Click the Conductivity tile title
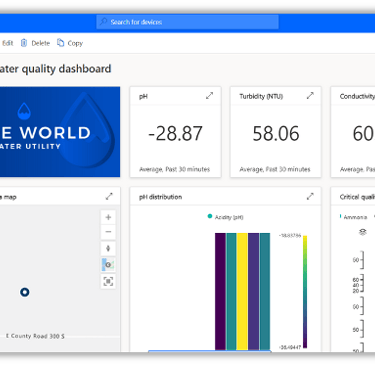 pyautogui.click(x=357, y=96)
